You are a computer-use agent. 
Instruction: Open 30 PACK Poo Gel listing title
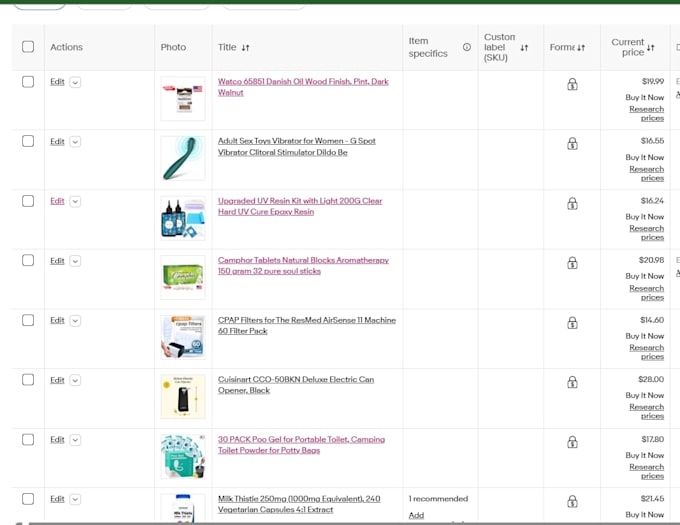point(301,444)
